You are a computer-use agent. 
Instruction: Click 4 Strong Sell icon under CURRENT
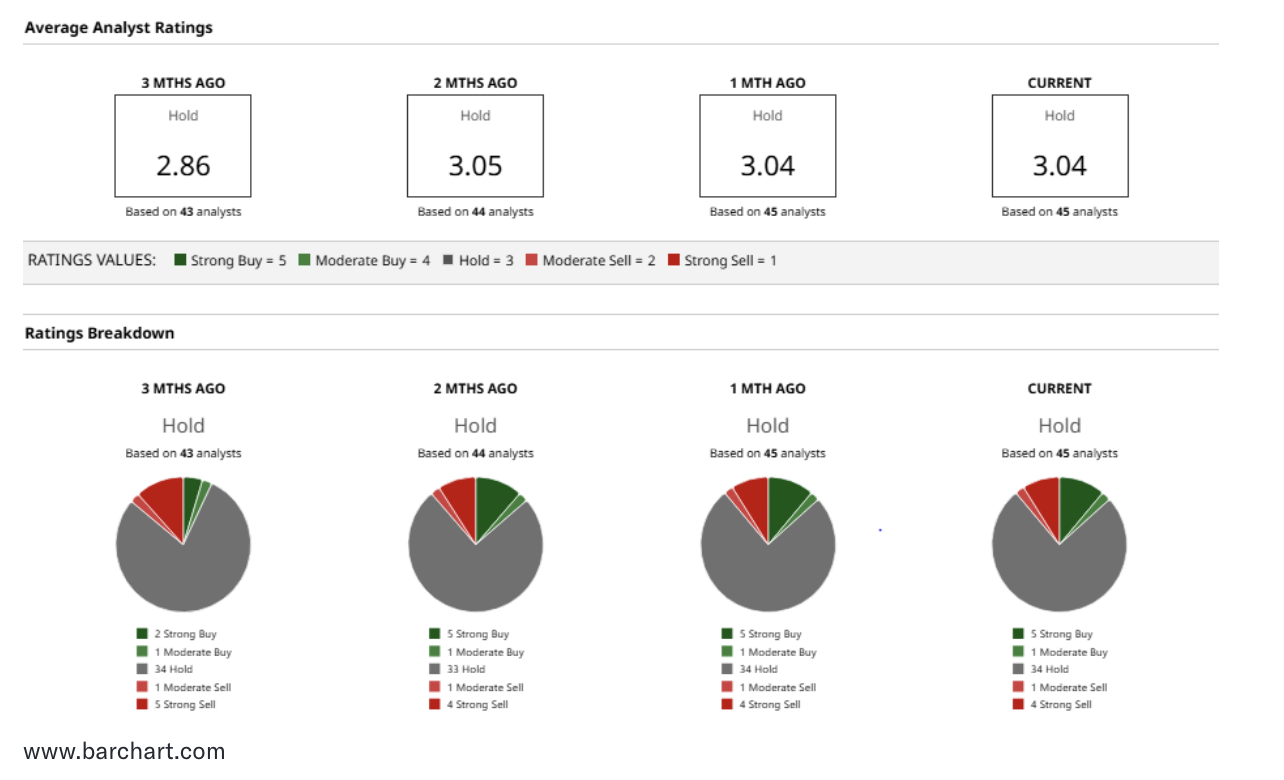coord(1019,705)
